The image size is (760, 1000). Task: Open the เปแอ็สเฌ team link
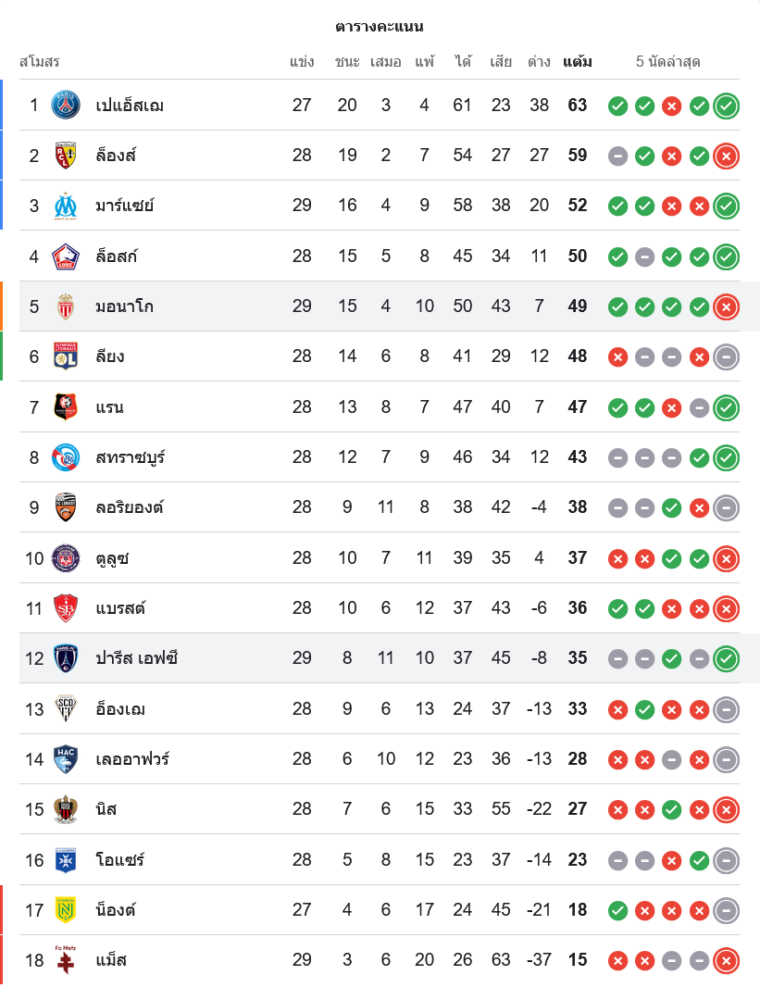(130, 105)
